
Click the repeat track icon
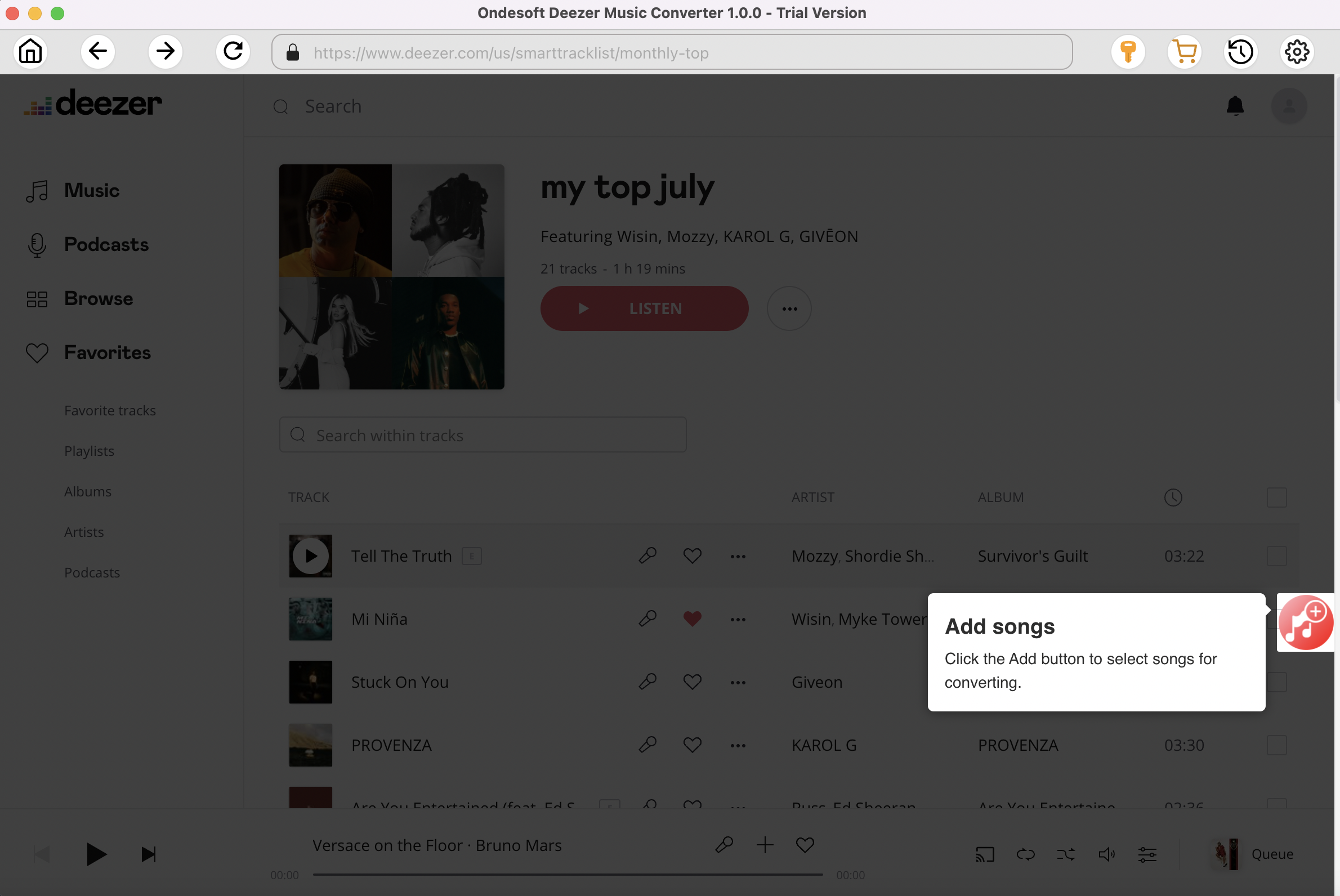click(1025, 854)
